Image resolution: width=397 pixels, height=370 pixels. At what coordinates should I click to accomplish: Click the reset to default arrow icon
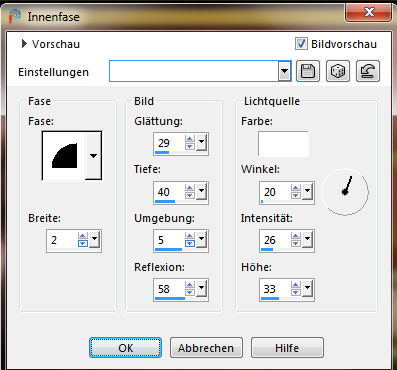point(368,71)
